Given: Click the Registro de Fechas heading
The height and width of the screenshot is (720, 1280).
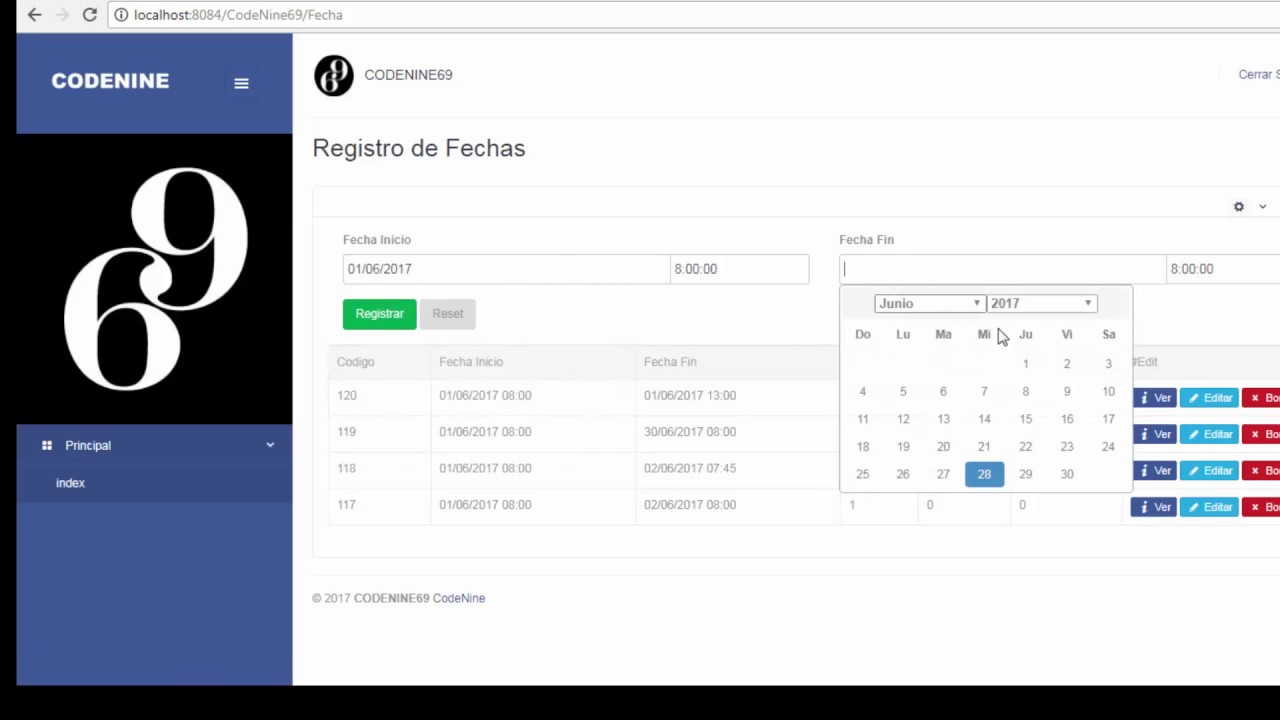Looking at the screenshot, I should coord(419,148).
